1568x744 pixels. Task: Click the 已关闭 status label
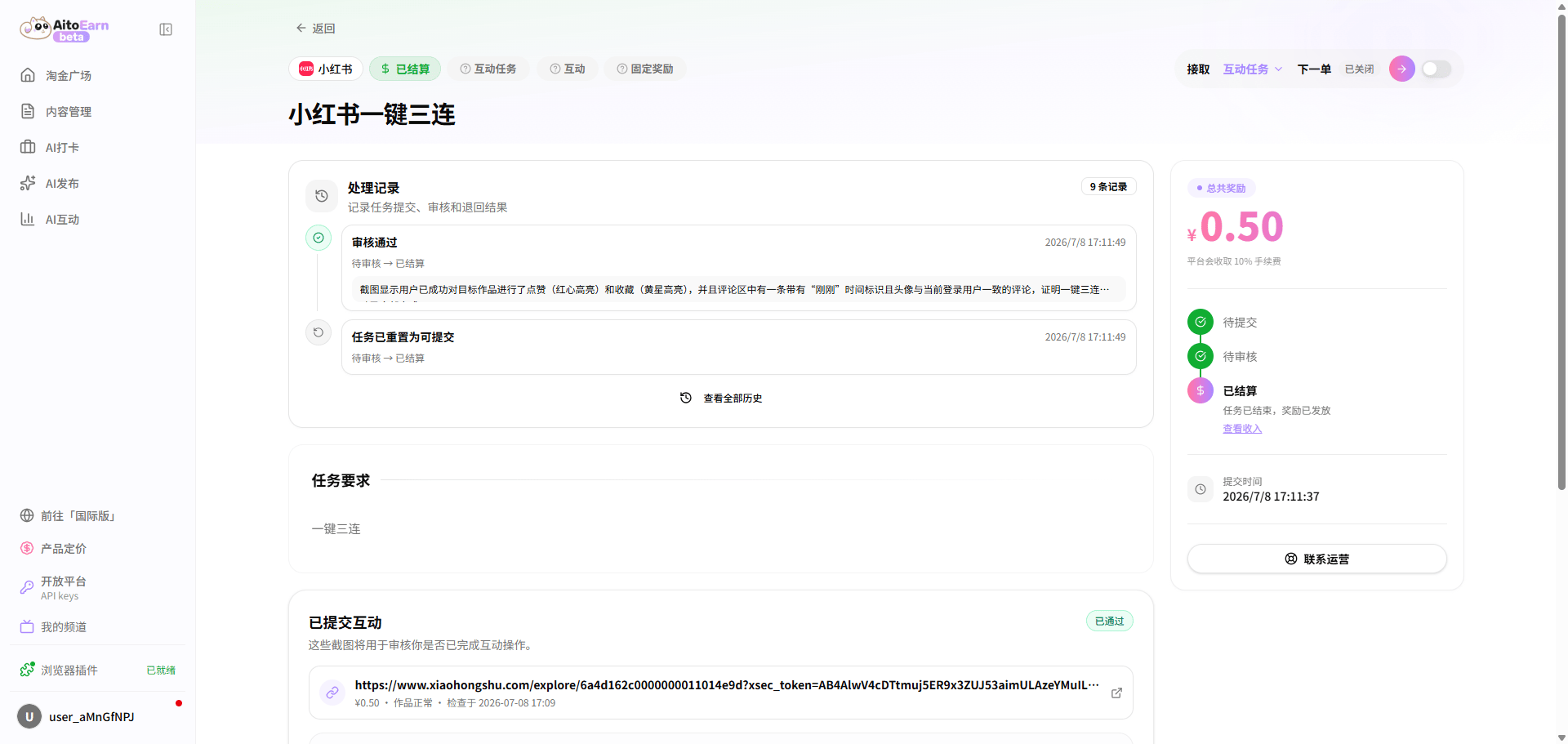pos(1359,69)
